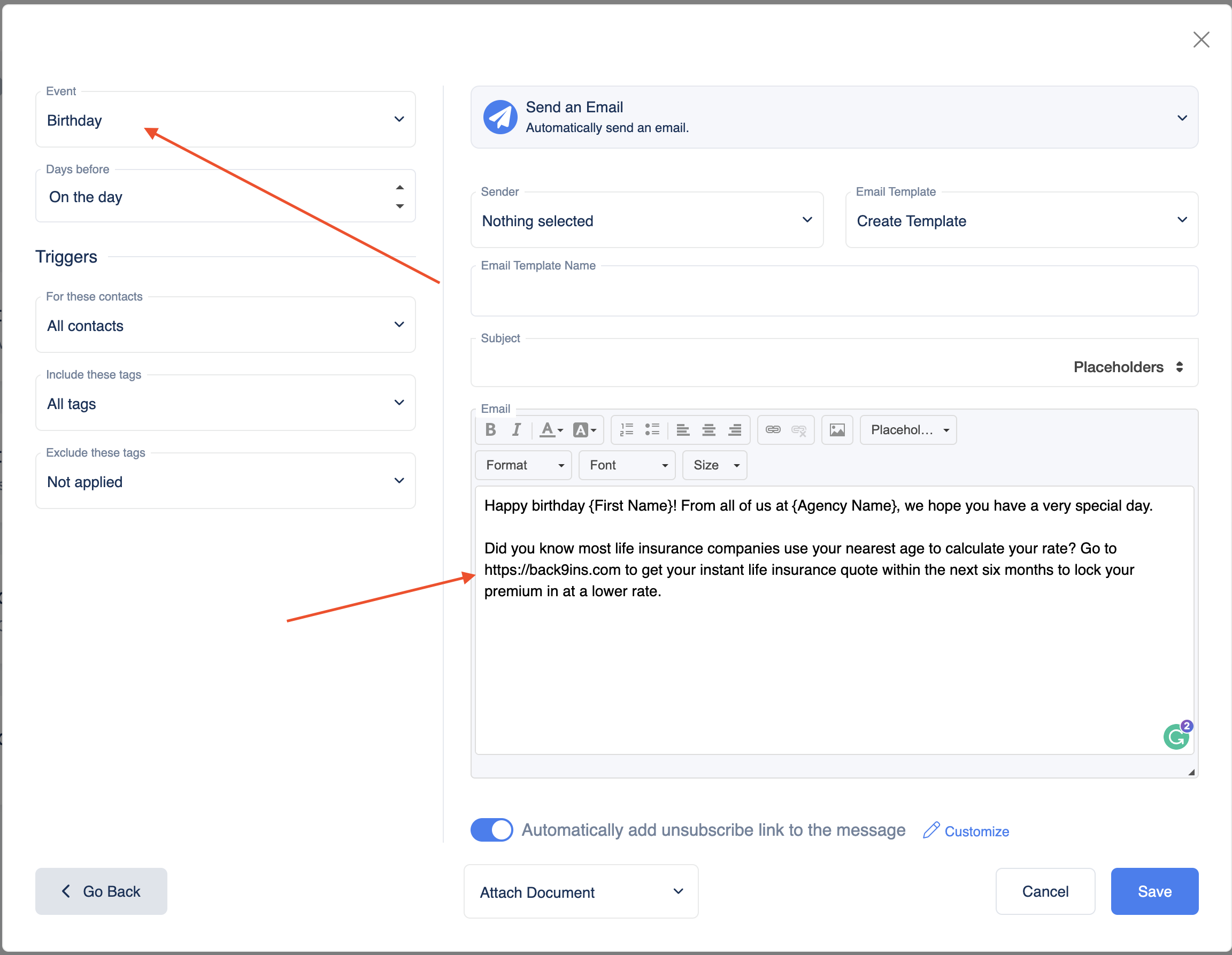Click the Customize link
The image size is (1232, 955).
(976, 831)
